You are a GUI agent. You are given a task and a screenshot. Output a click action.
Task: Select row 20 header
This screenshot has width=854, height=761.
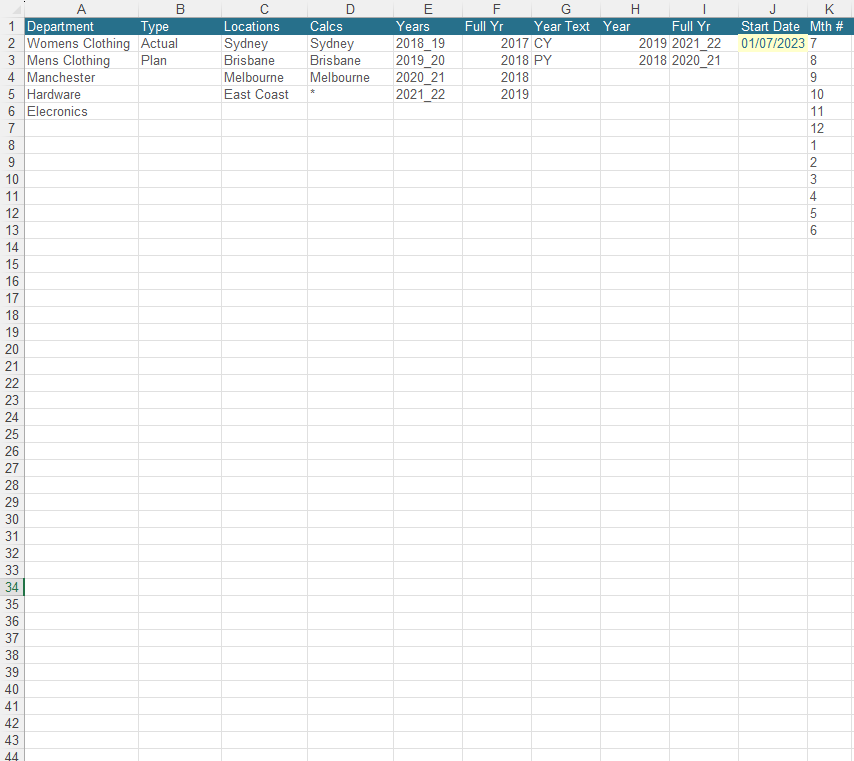coord(12,349)
